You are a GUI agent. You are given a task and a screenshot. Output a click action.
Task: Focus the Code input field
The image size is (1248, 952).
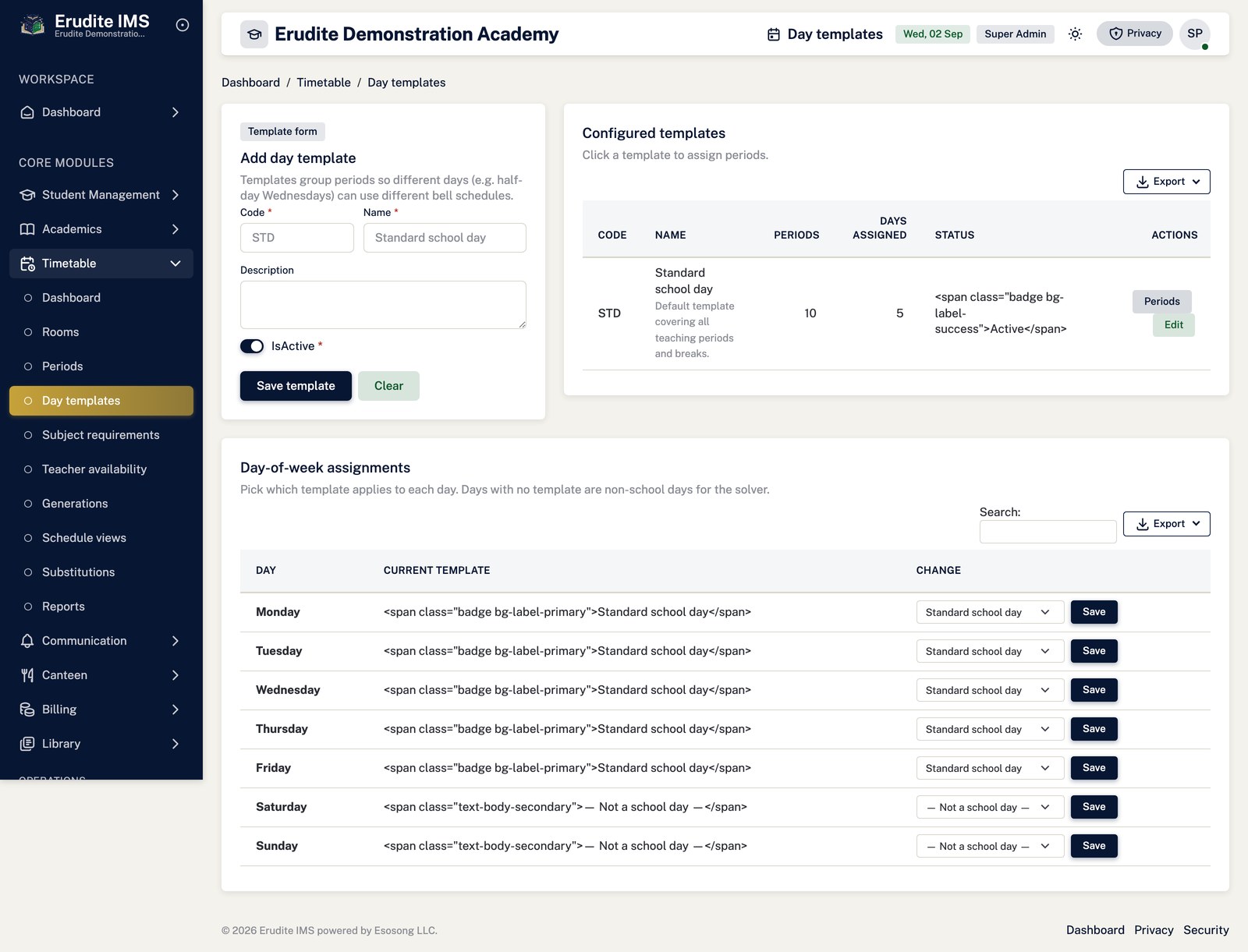pos(297,238)
